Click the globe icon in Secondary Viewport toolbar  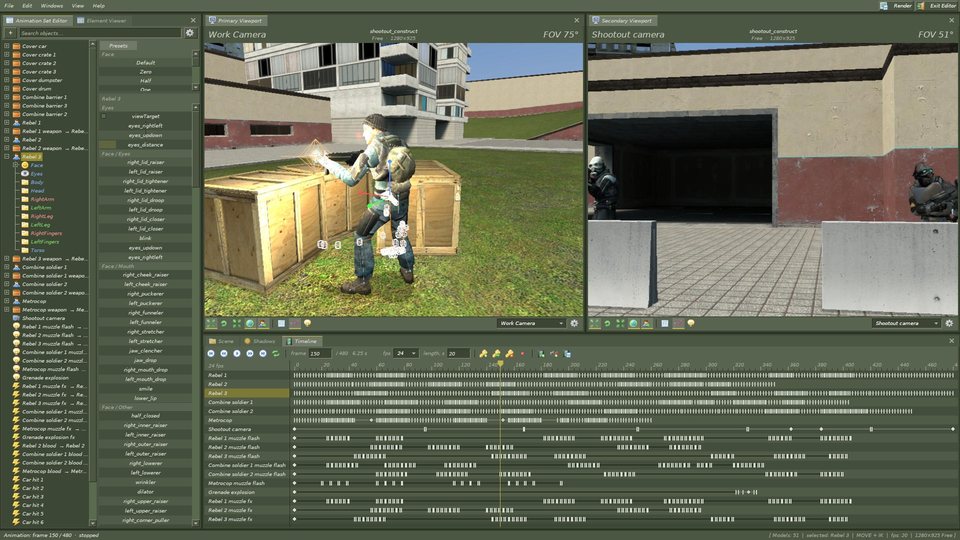click(634, 323)
